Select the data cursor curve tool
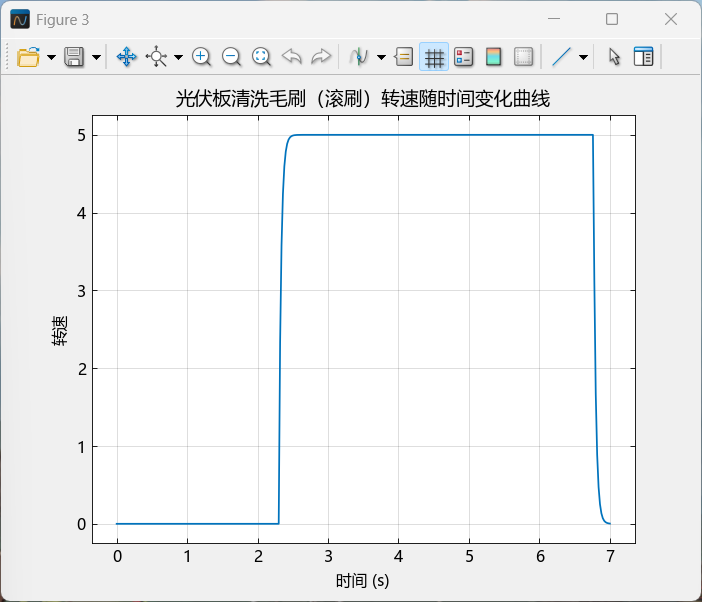This screenshot has width=702, height=602. coord(359,57)
